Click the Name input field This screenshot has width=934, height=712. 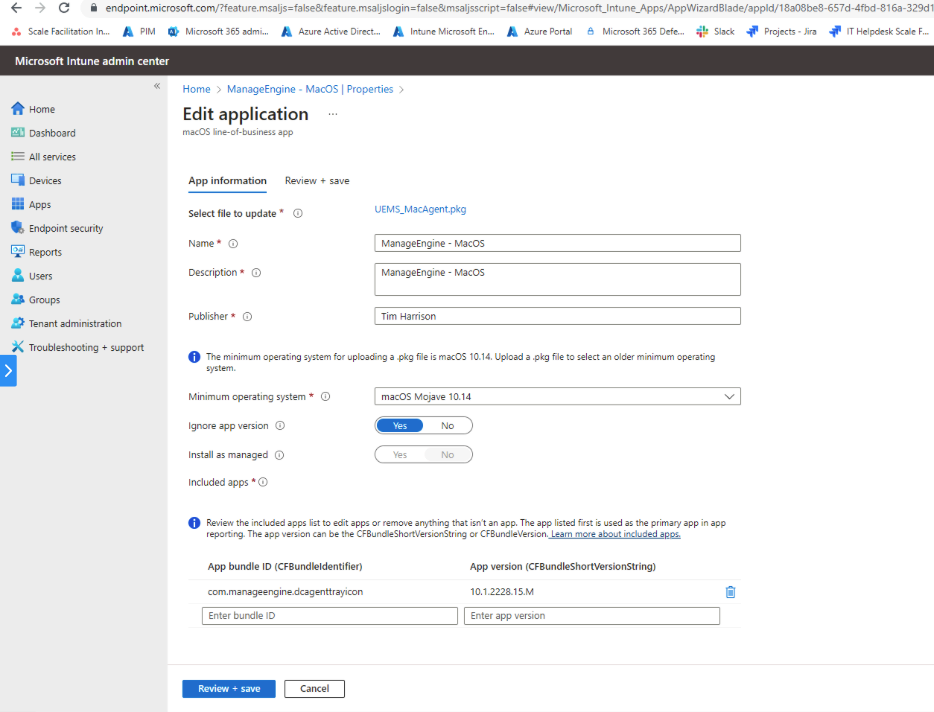point(558,243)
